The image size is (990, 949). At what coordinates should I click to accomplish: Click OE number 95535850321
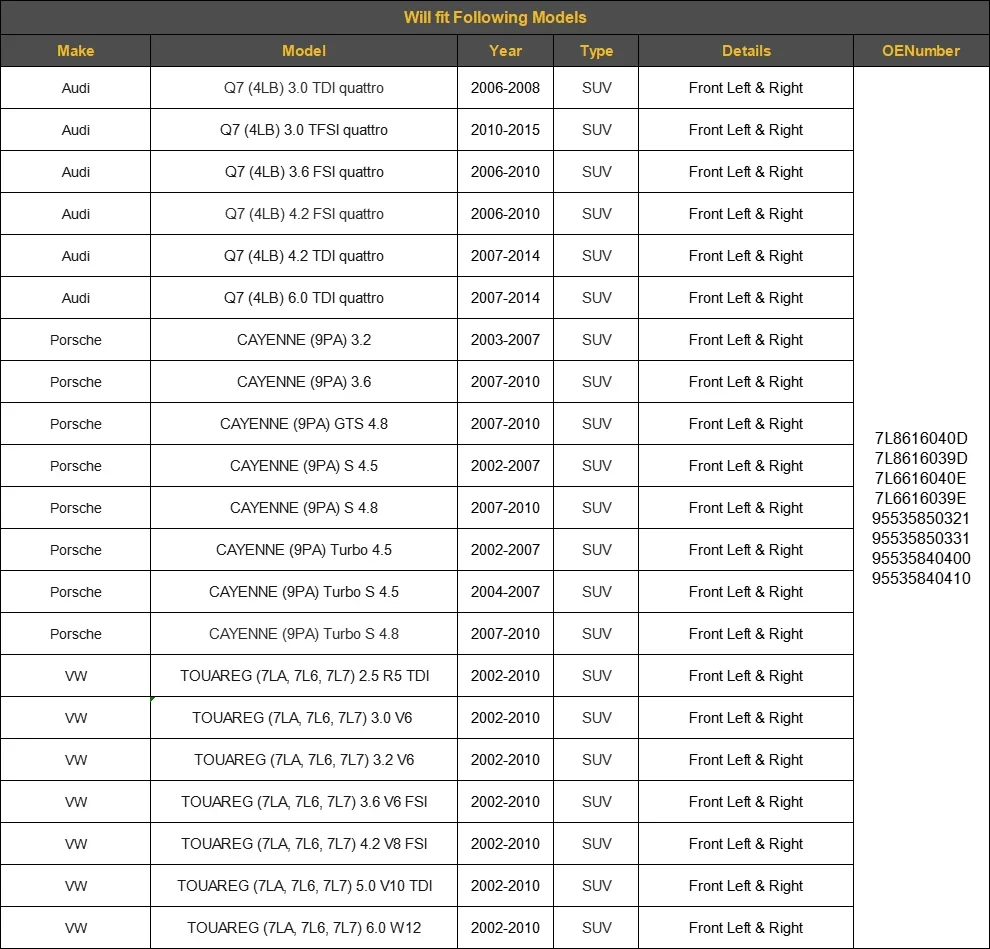[921, 518]
